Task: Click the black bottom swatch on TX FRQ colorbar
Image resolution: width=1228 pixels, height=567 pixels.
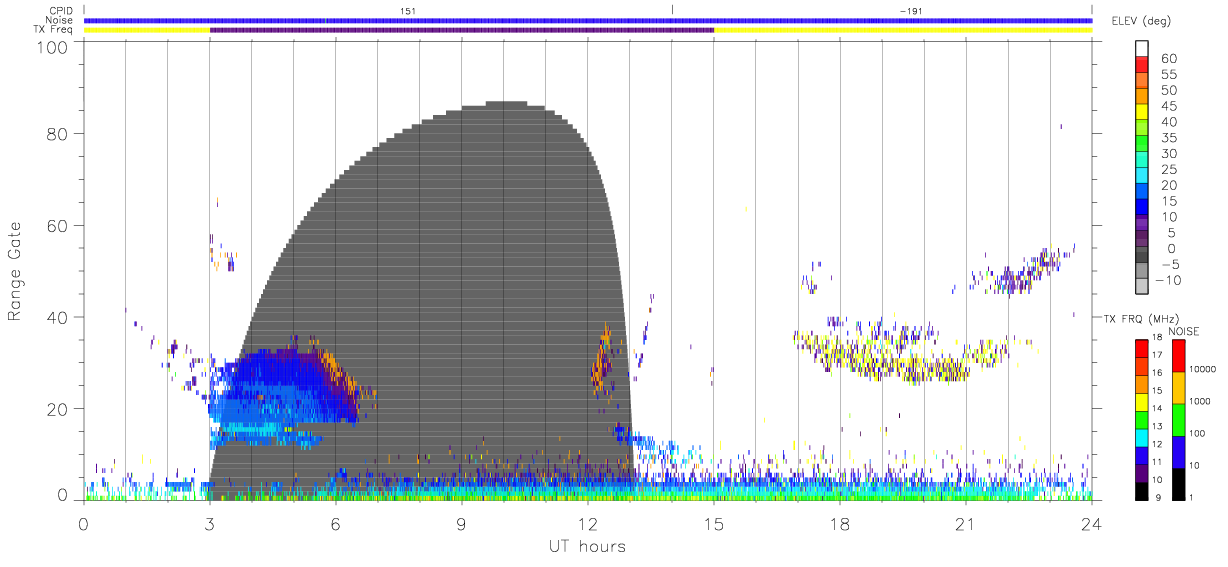Action: [x=1143, y=489]
